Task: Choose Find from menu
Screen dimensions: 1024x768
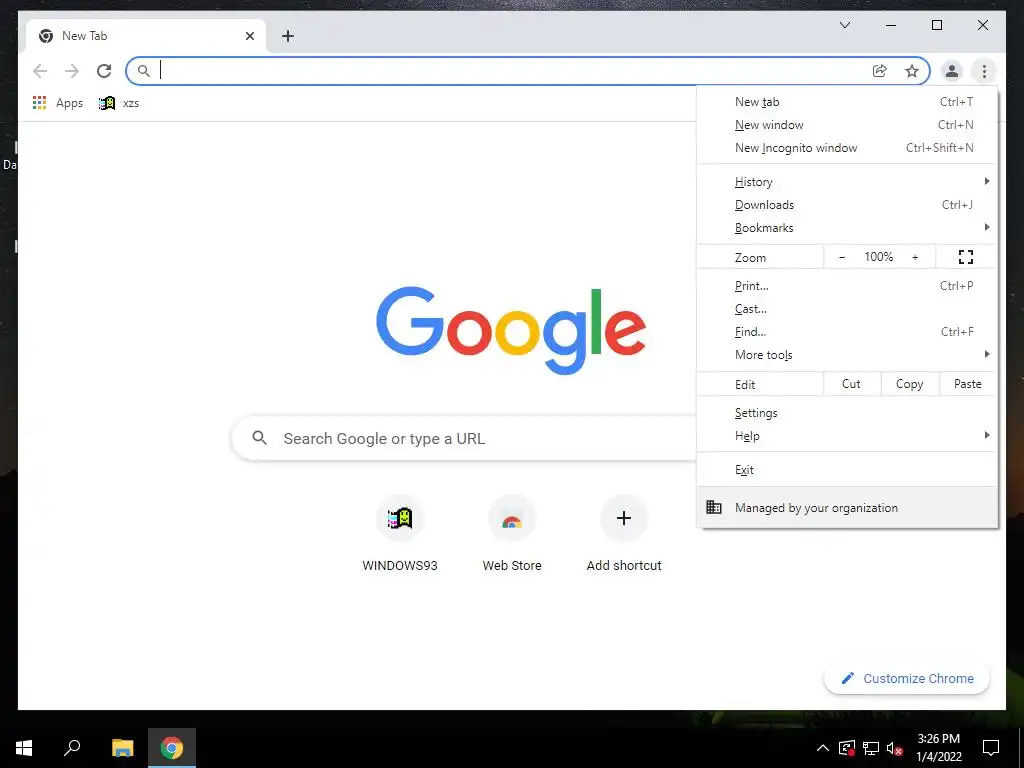Action: [x=847, y=332]
